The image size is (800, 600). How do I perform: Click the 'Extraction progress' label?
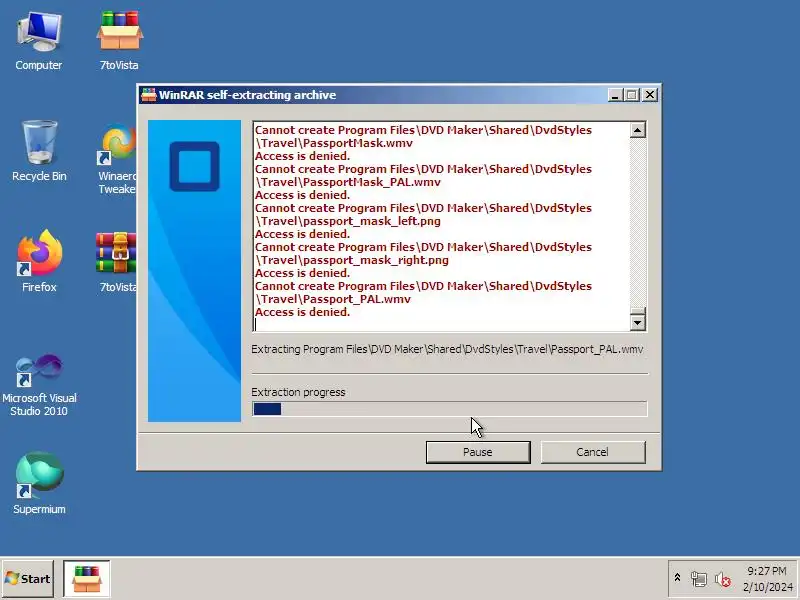(298, 392)
